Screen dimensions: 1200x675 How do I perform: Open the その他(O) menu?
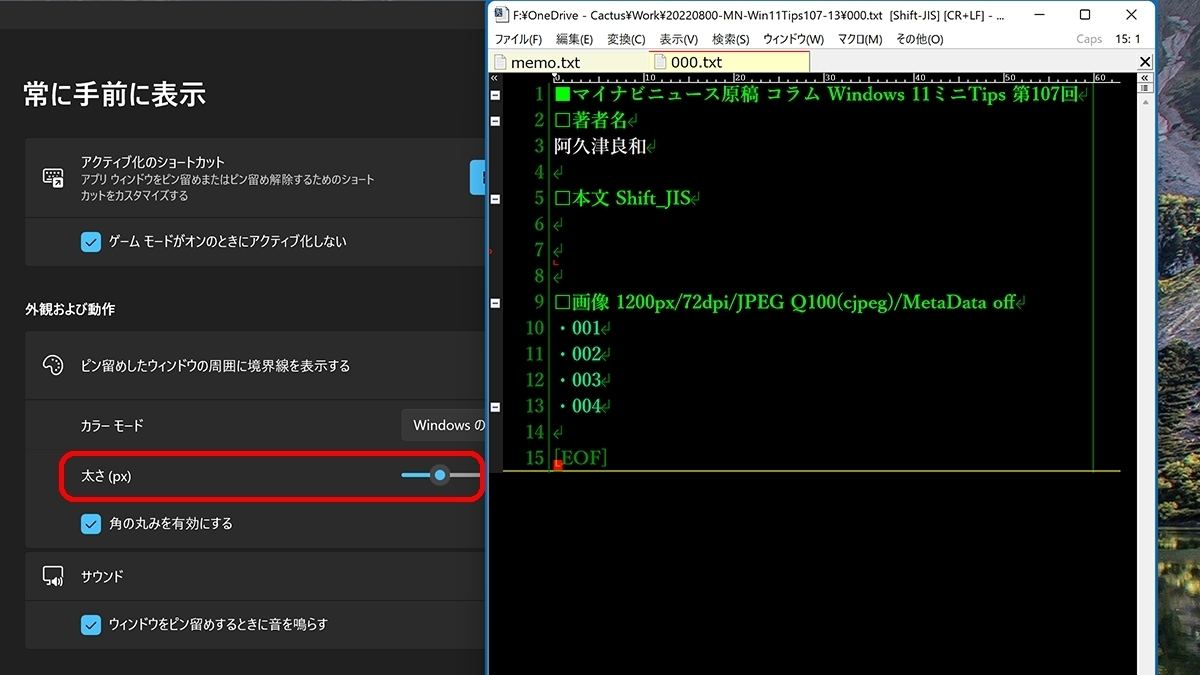point(919,39)
